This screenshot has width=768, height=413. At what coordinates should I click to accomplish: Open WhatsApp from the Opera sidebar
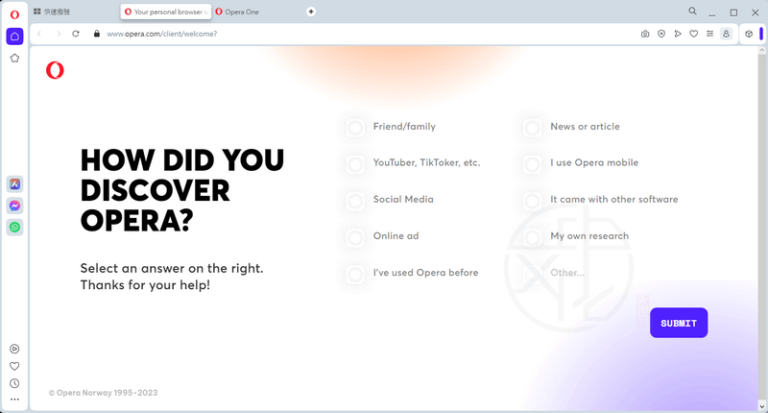pos(14,227)
